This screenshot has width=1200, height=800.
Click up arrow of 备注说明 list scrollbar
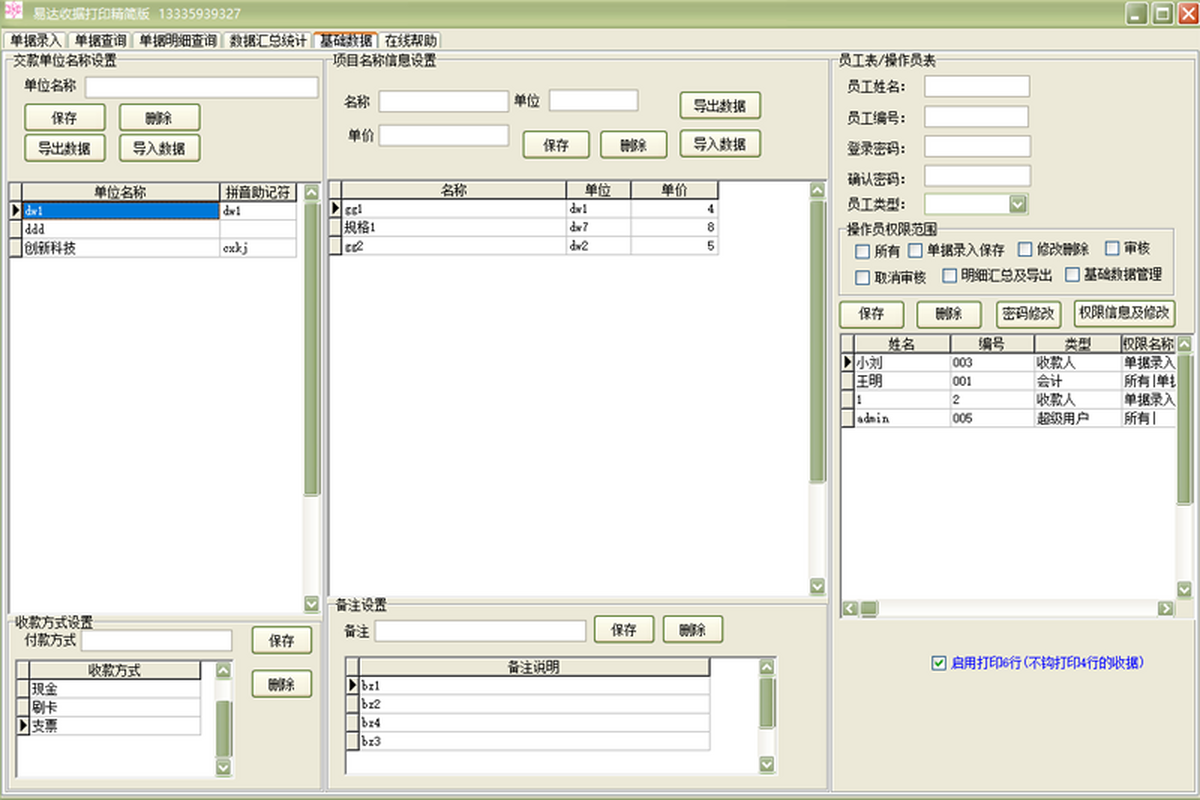[x=767, y=666]
